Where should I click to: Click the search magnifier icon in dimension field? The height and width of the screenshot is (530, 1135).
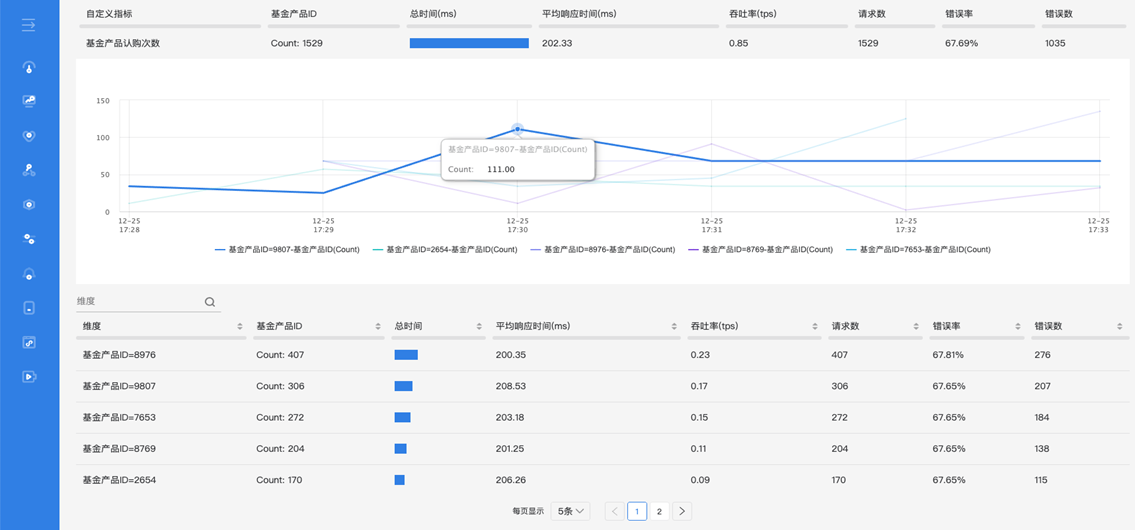click(x=210, y=303)
